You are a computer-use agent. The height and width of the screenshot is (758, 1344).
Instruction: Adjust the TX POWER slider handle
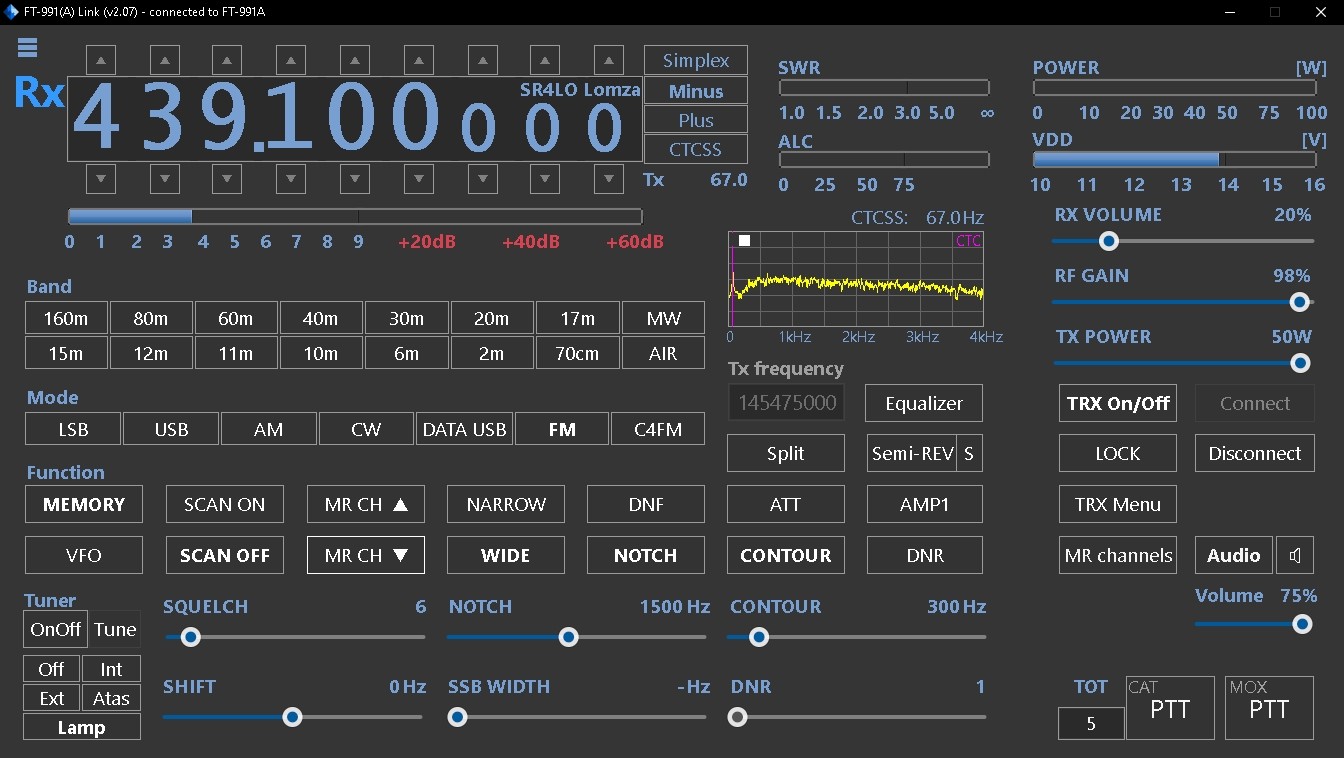tap(1300, 364)
